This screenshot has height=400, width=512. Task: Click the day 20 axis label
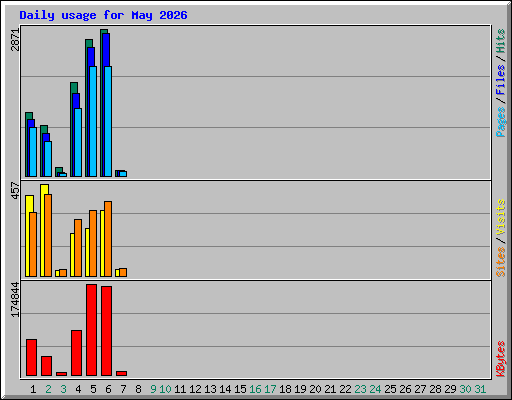[x=315, y=389]
